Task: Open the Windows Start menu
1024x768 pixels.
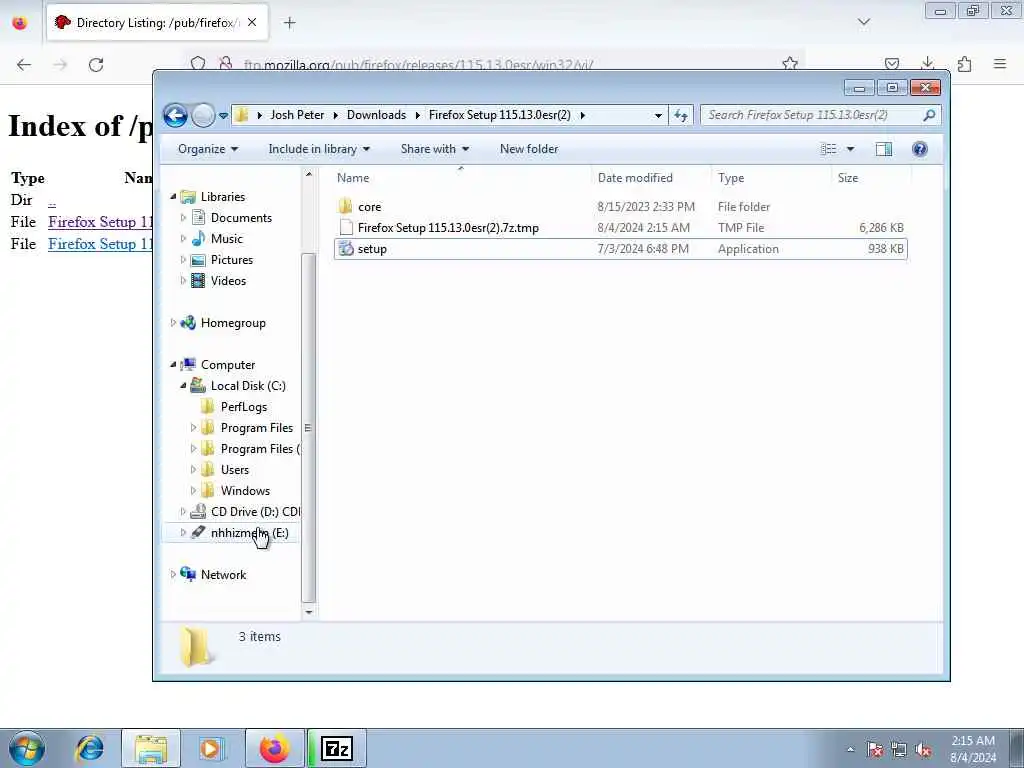Action: coord(27,748)
